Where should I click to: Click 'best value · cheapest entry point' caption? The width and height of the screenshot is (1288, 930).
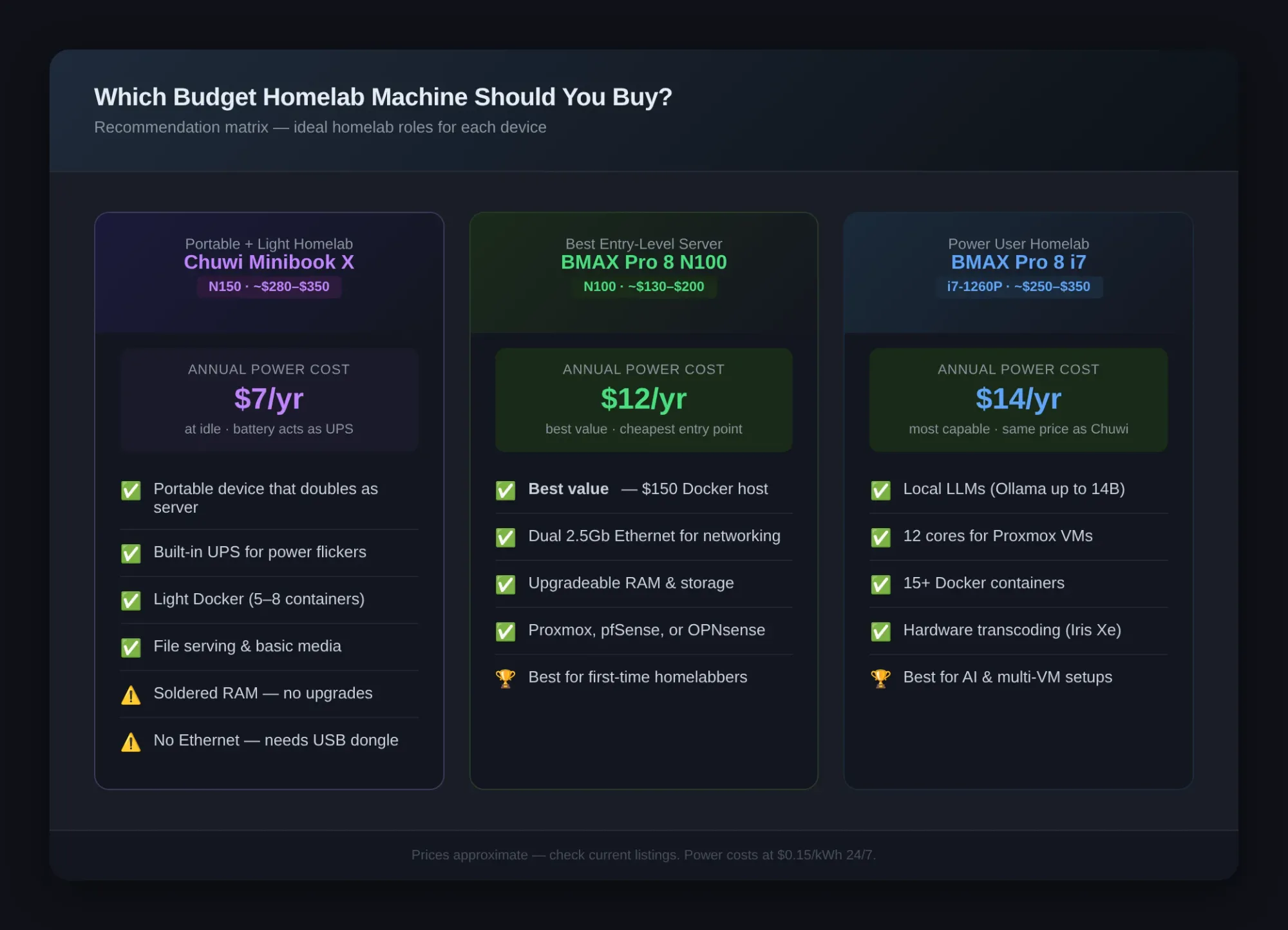click(644, 429)
